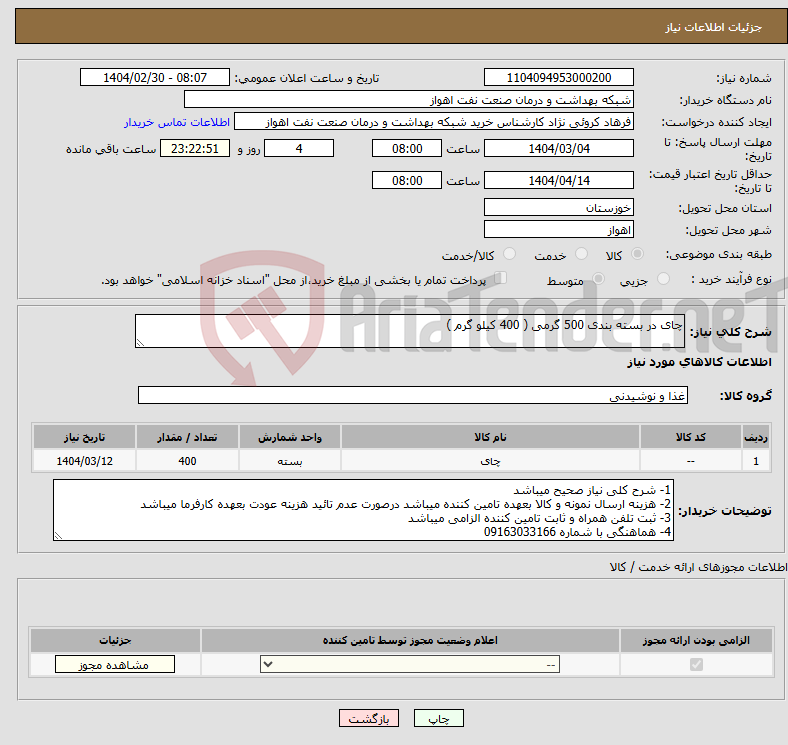
Task: Click the مشاهده مجوز button
Action: pyautogui.click(x=115, y=665)
